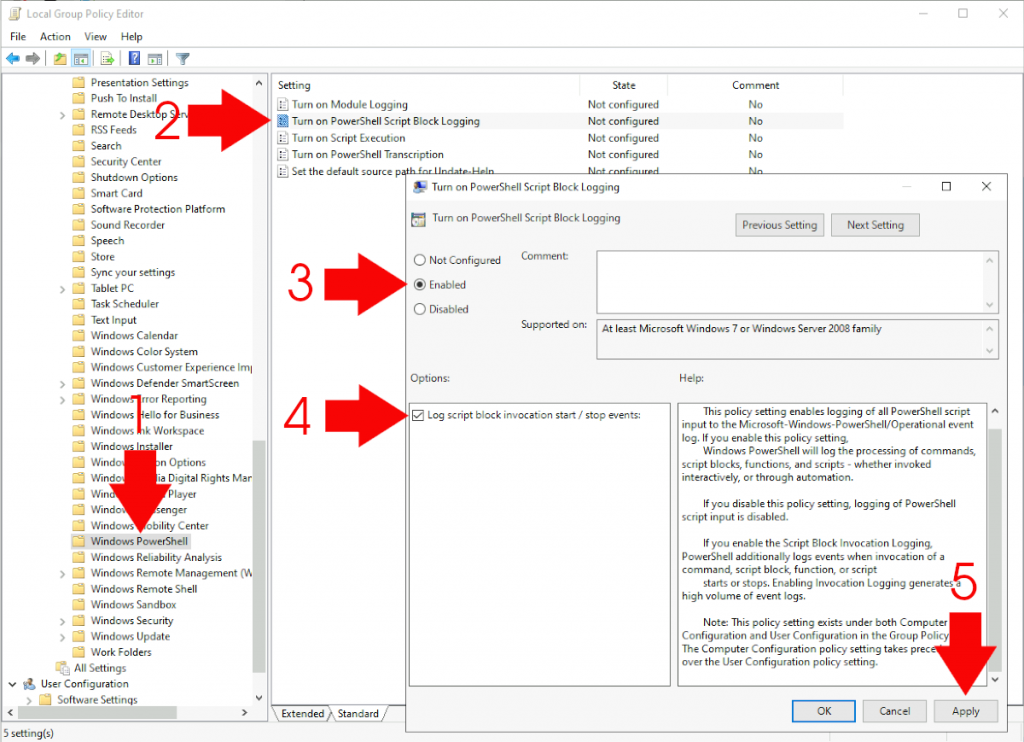Toggle the Show/Hide Action Pane icon
The image size is (1024, 742).
(155, 57)
